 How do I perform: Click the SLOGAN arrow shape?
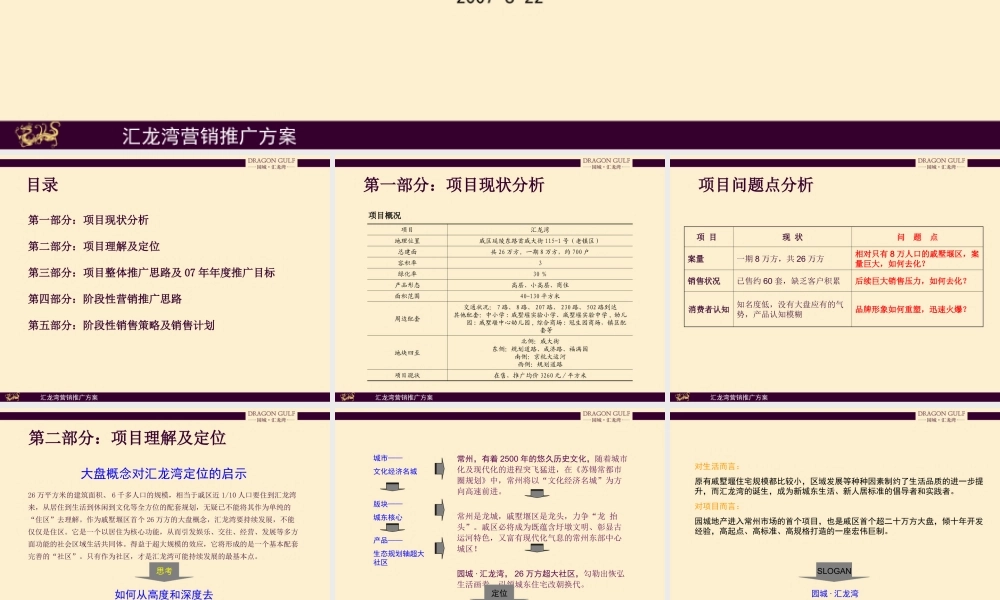point(833,570)
